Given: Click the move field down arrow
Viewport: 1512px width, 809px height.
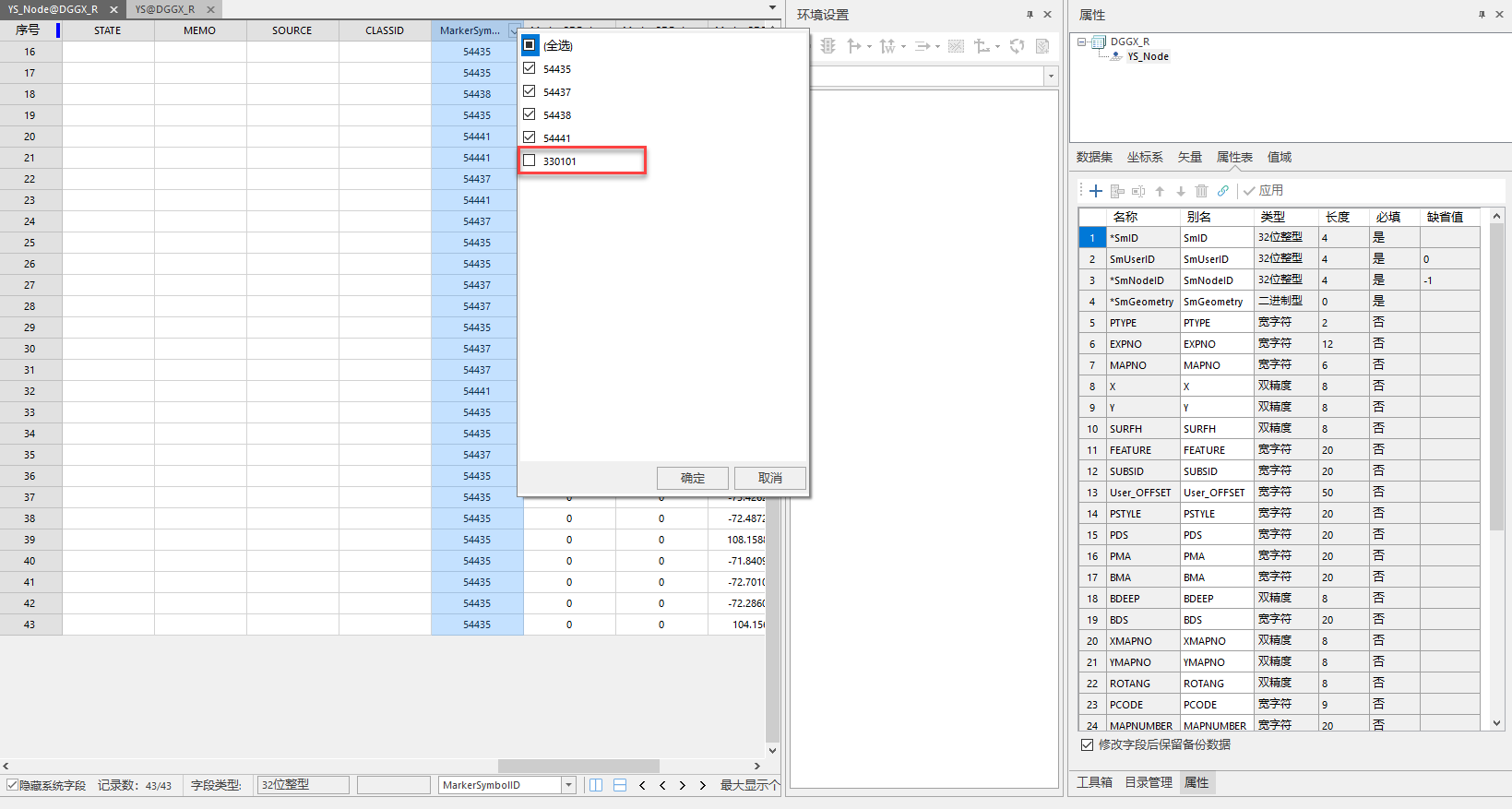Looking at the screenshot, I should pyautogui.click(x=1180, y=191).
